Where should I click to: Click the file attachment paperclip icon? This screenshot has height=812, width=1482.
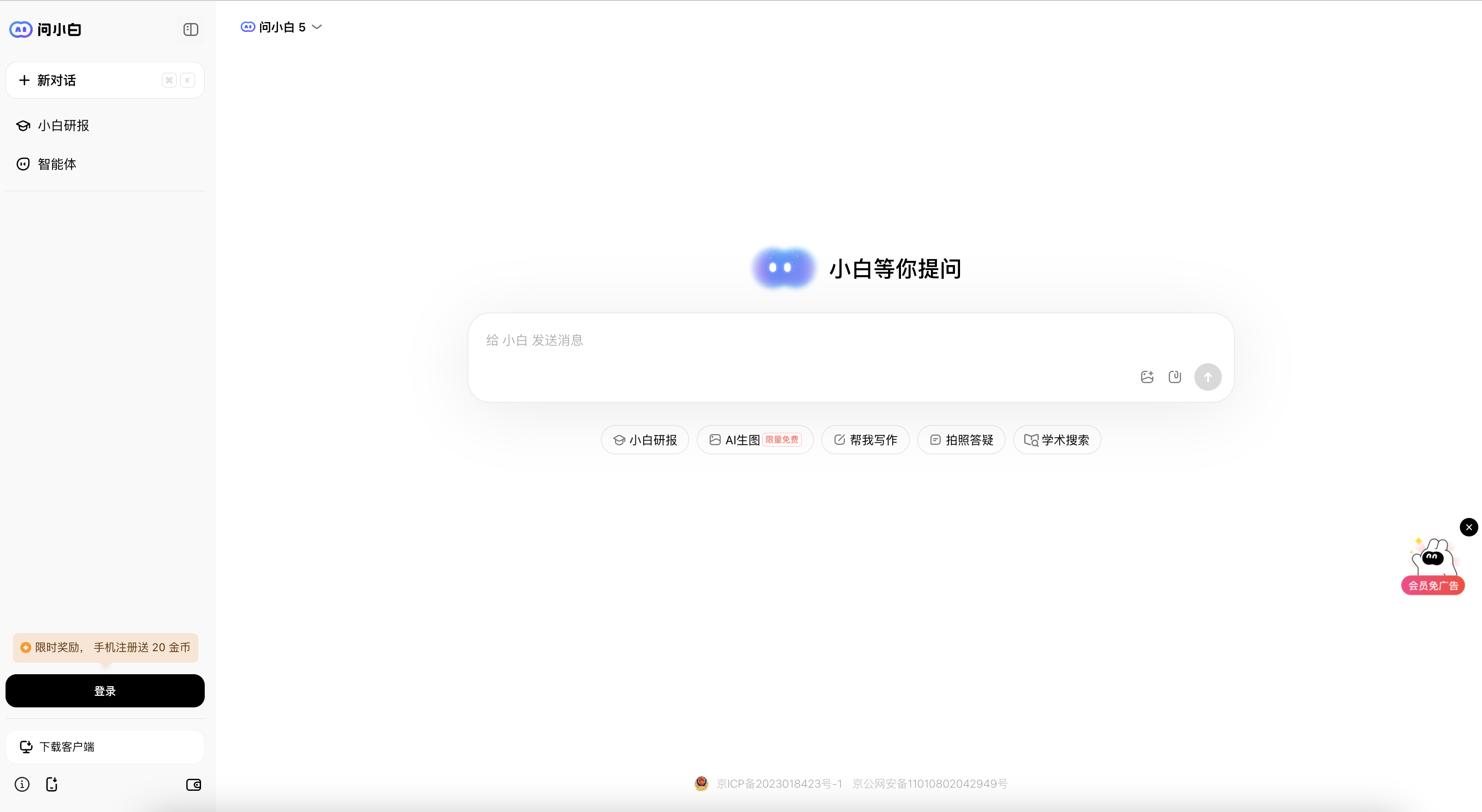[x=1175, y=377]
